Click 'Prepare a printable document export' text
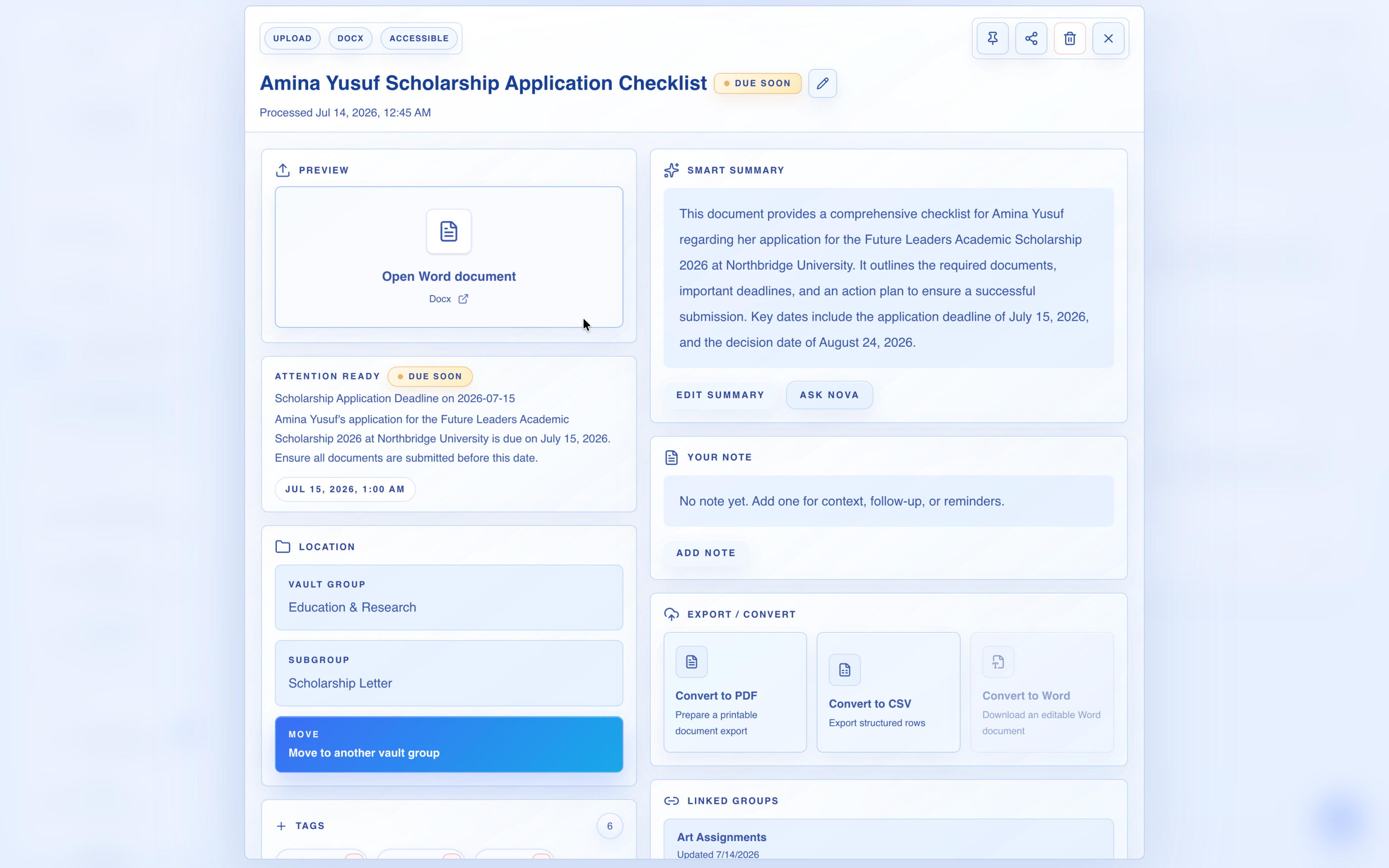Screen dimensions: 1389x868 tap(716, 723)
